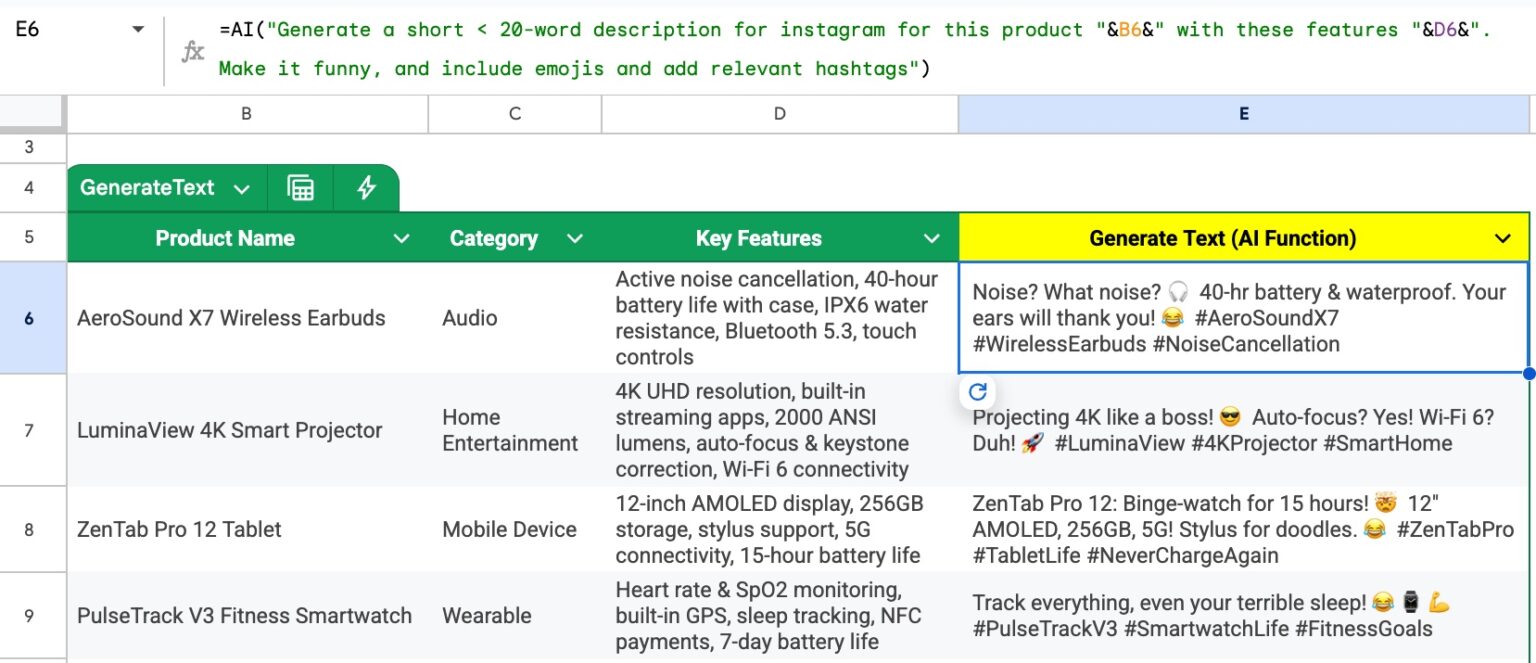The image size is (1536, 663).
Task: Click the lightning bolt icon on the table tab
Action: [366, 188]
